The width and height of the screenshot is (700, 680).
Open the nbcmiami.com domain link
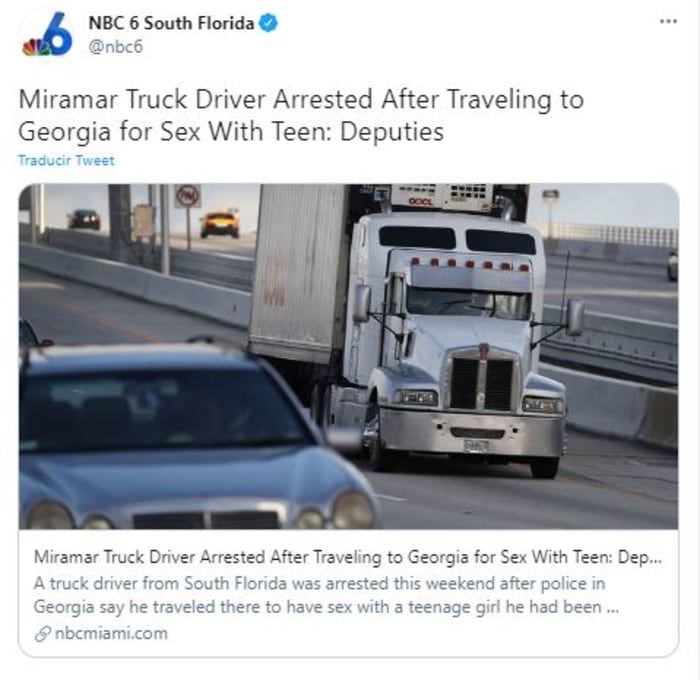111,634
